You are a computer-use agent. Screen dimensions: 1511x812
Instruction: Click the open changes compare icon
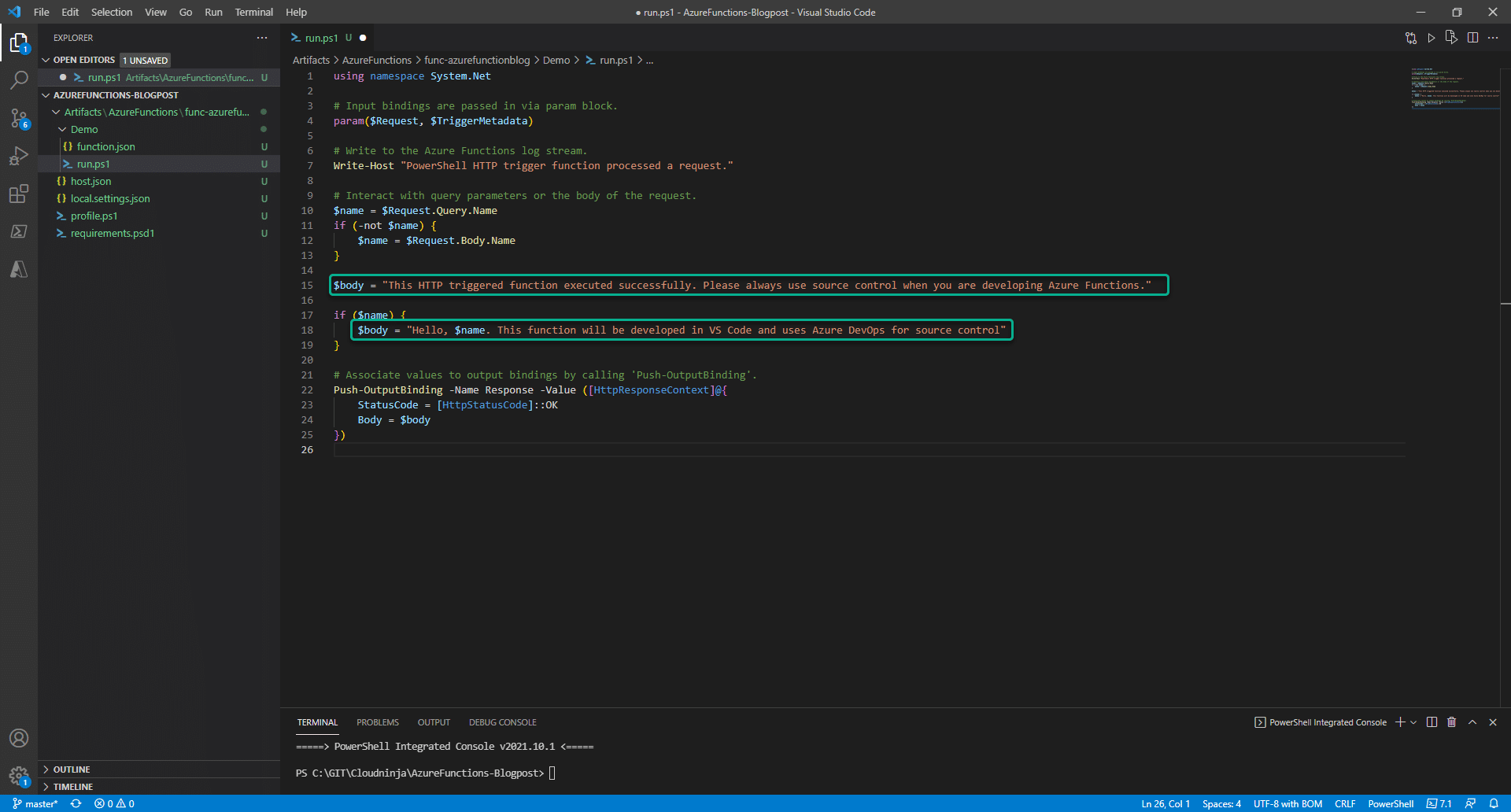pos(1411,38)
